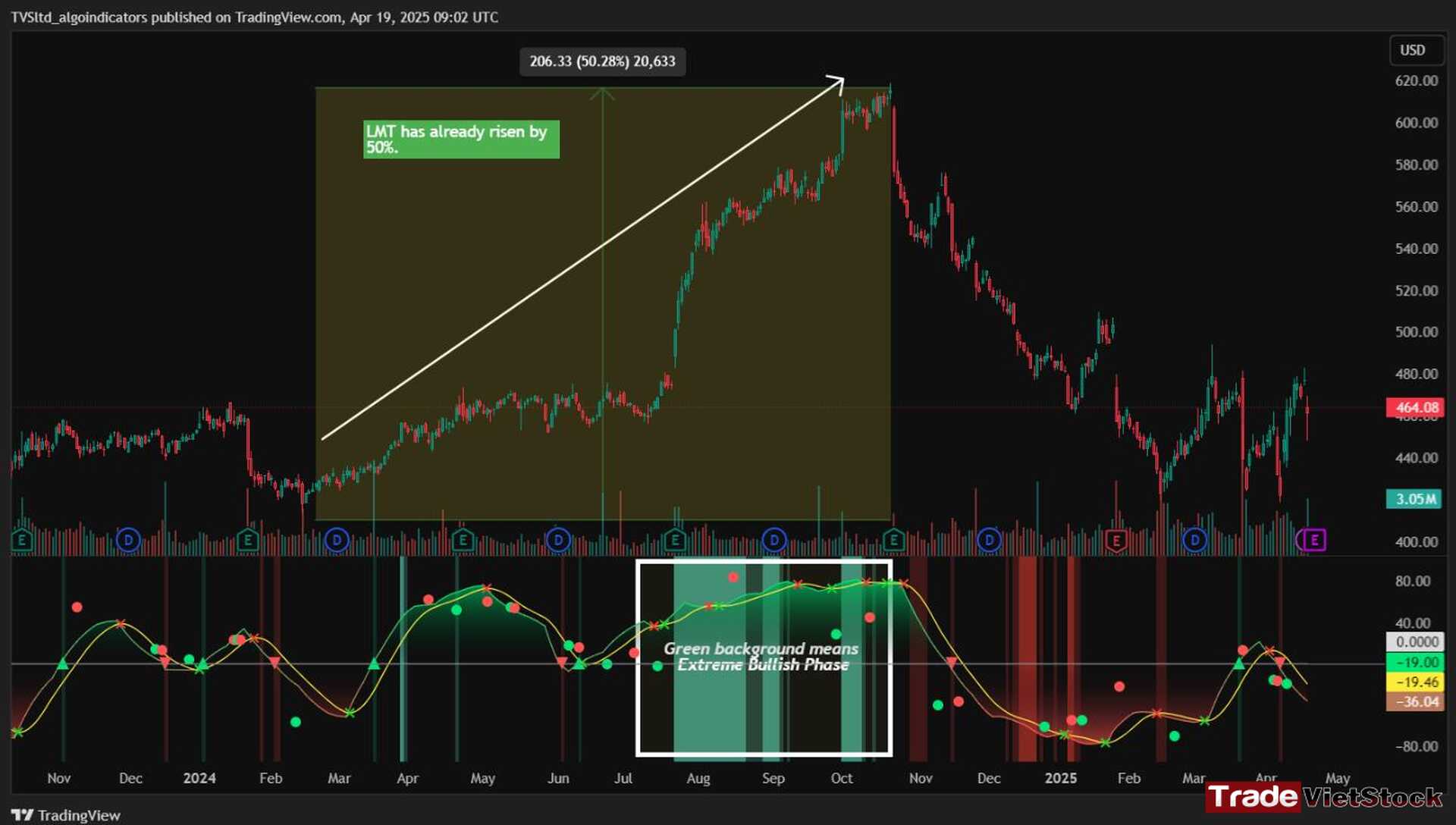Click the 'TVSltd_algoindicators published on TradingView.com' header text
Image resolution: width=1456 pixels, height=825 pixels.
point(177,17)
